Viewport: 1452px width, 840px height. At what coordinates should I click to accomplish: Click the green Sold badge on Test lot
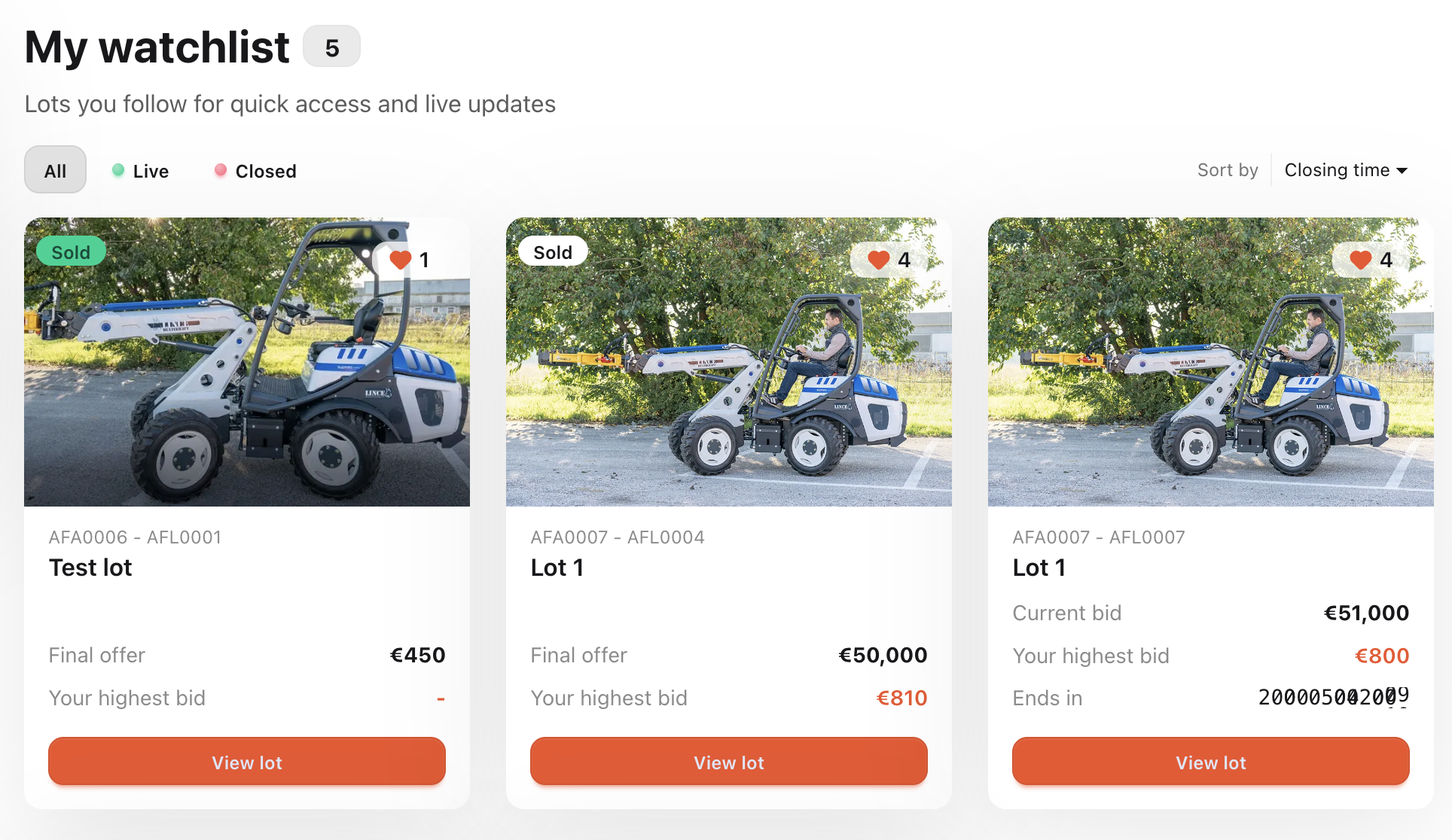point(71,252)
